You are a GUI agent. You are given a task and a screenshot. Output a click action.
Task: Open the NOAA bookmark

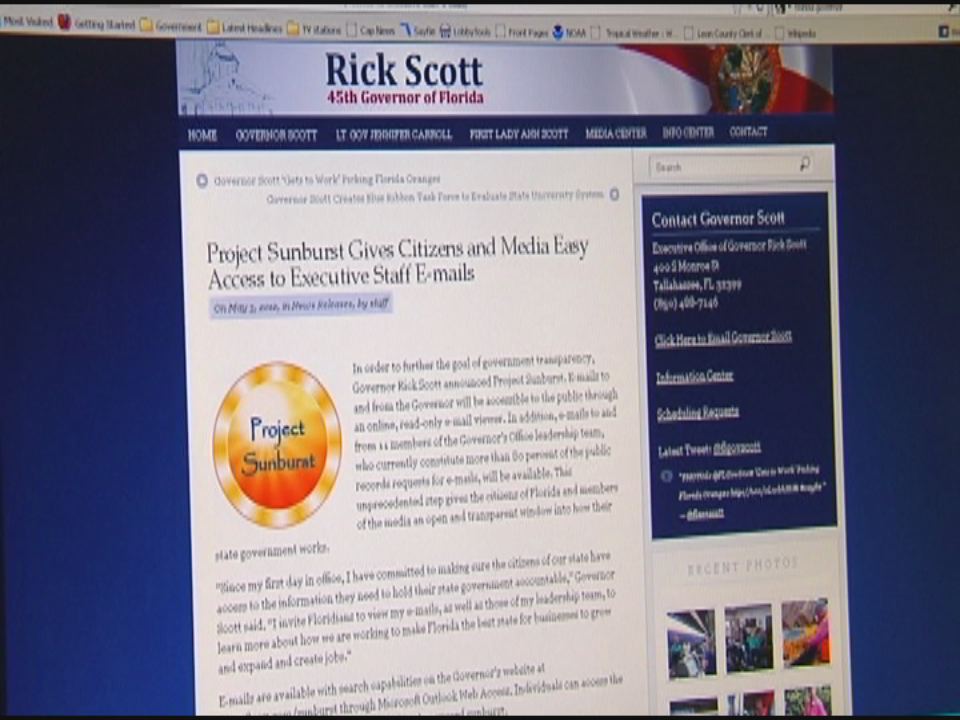(x=569, y=32)
